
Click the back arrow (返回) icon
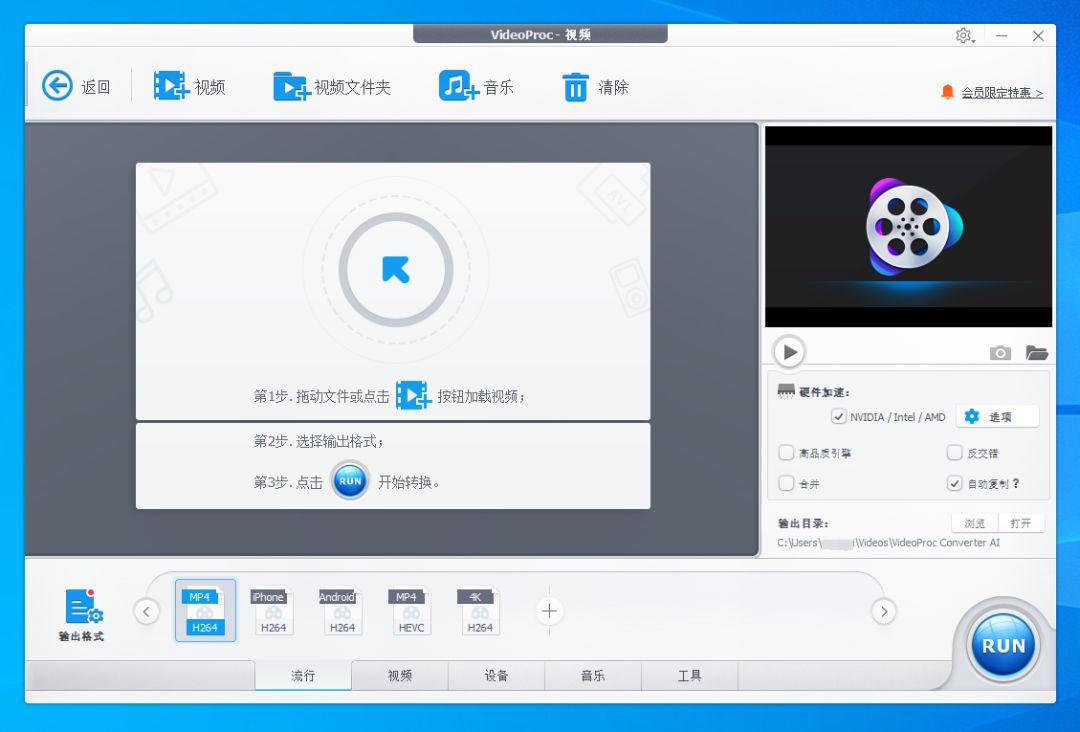[x=57, y=86]
